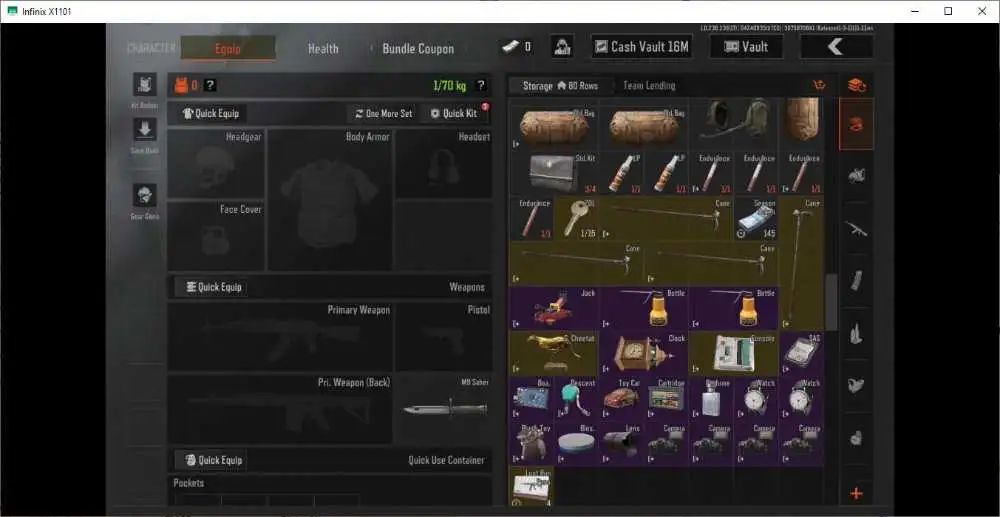This screenshot has width=1000, height=517.
Task: Click the 1/70 kg weight value
Action: point(450,85)
